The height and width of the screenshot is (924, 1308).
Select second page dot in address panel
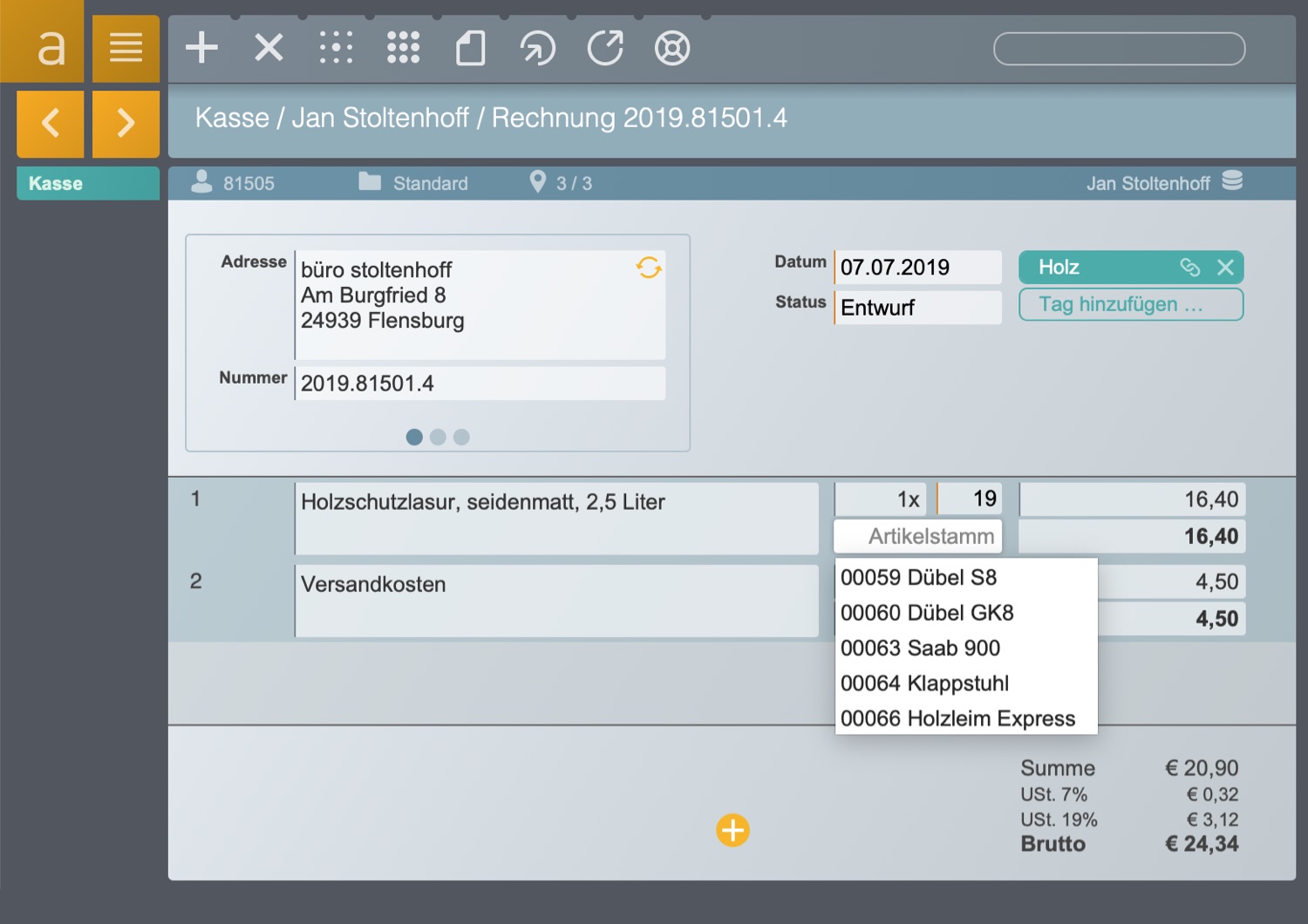click(x=438, y=437)
